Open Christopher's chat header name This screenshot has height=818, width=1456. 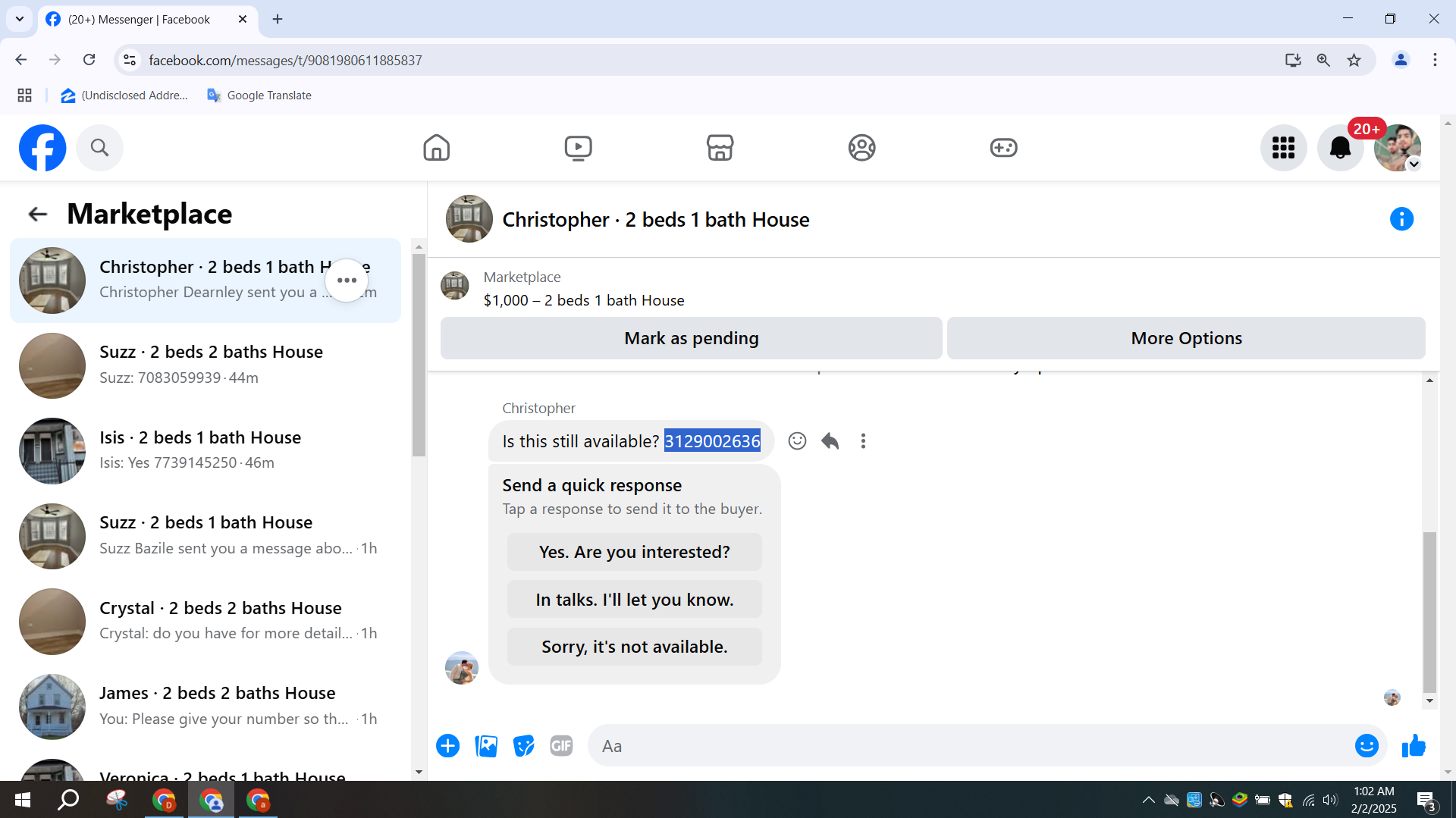(x=656, y=220)
